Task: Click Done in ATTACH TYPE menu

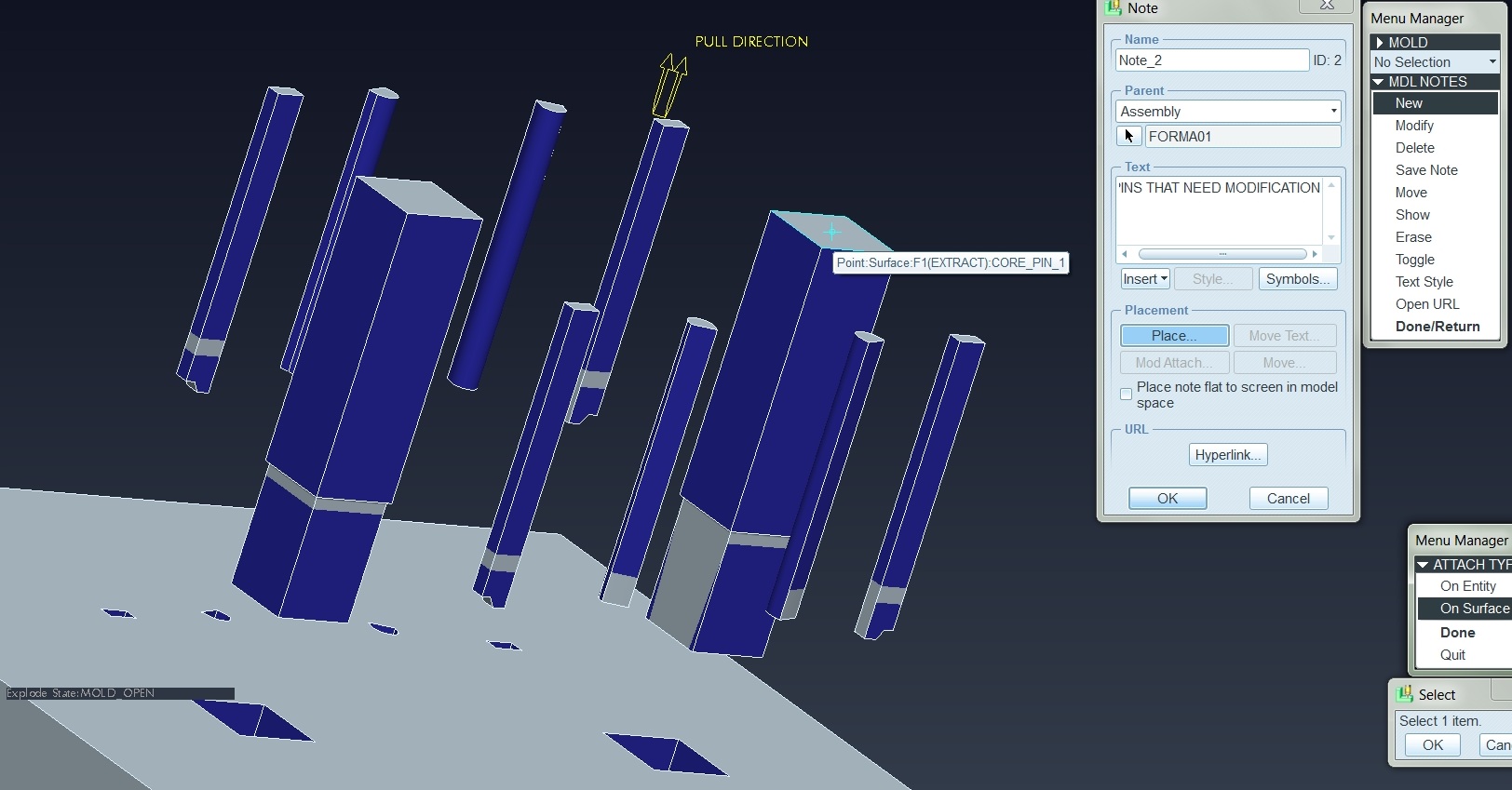Action: 1457,633
